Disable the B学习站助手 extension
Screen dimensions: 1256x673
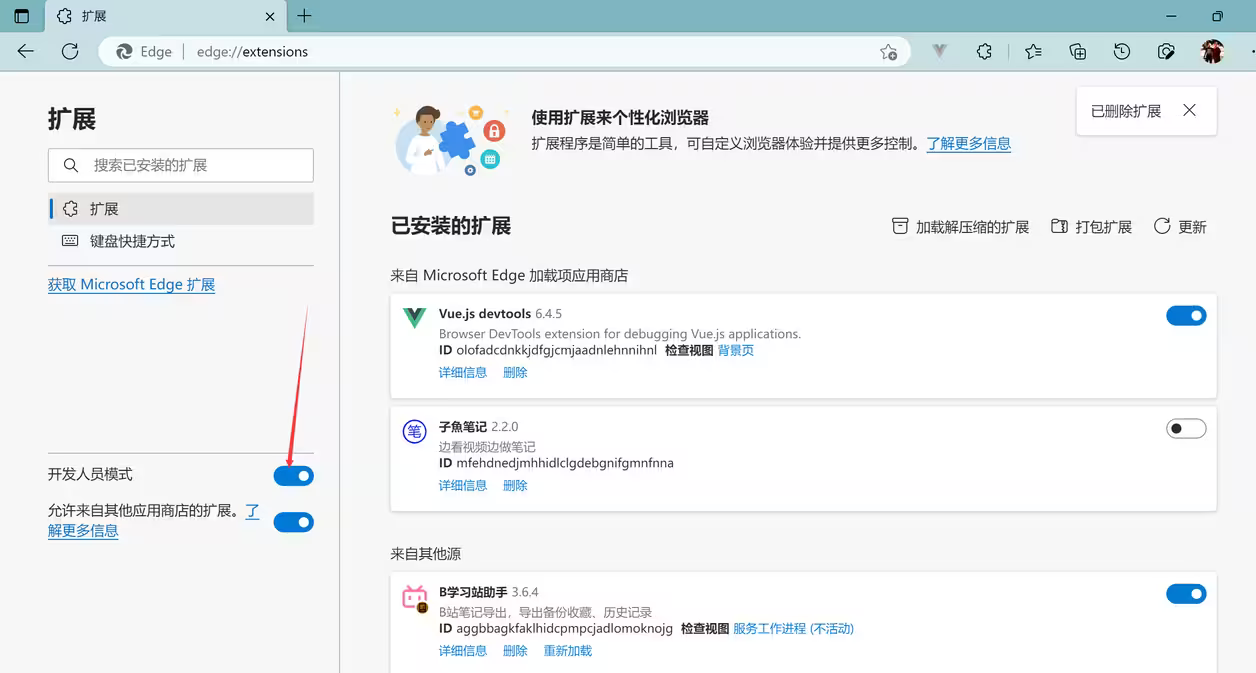pyautogui.click(x=1186, y=594)
